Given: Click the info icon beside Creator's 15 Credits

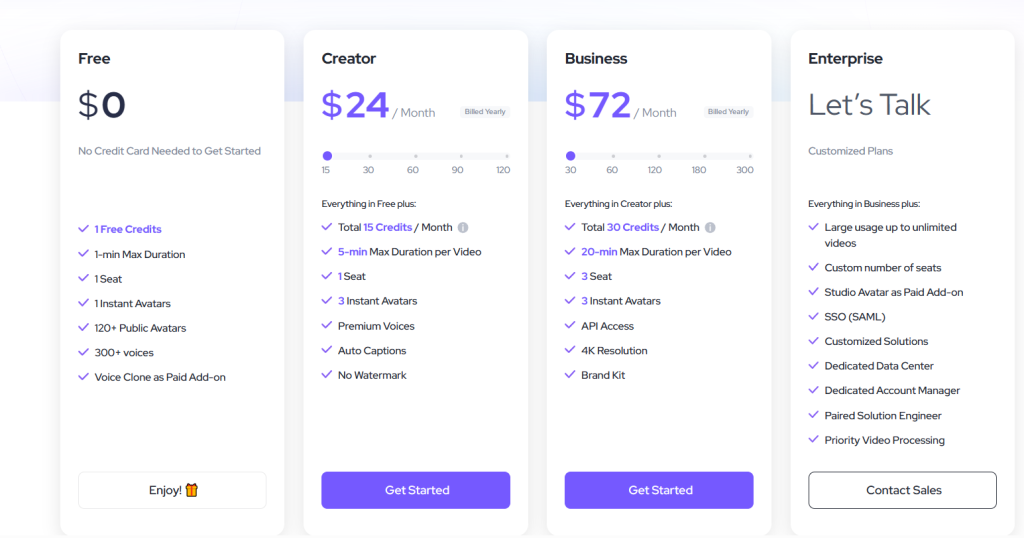Looking at the screenshot, I should coord(463,228).
